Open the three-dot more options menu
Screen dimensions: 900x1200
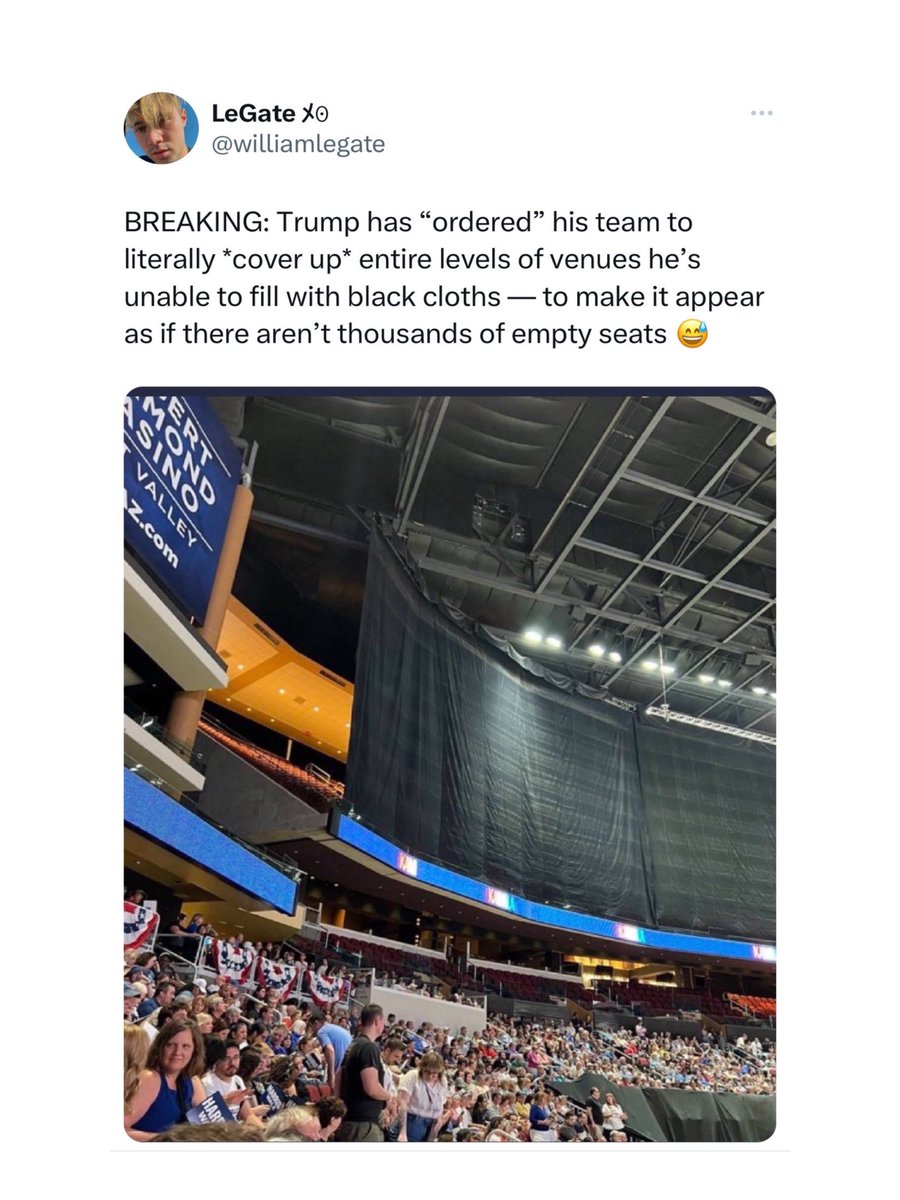[762, 113]
